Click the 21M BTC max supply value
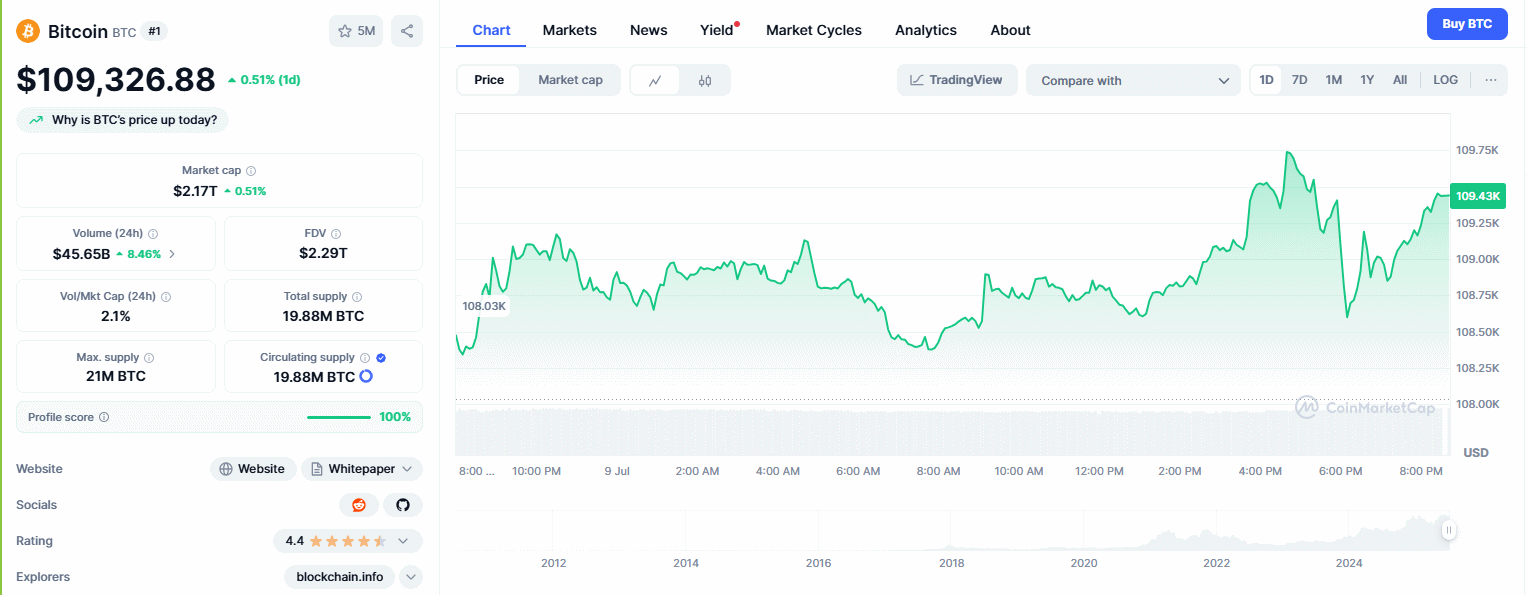Screen dimensions: 1527x595 point(116,376)
